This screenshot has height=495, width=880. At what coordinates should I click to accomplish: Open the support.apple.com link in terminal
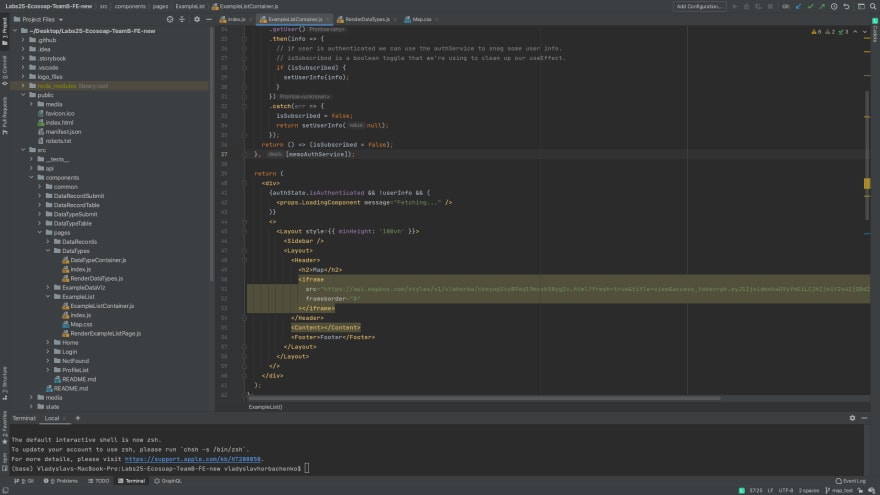click(x=192, y=459)
